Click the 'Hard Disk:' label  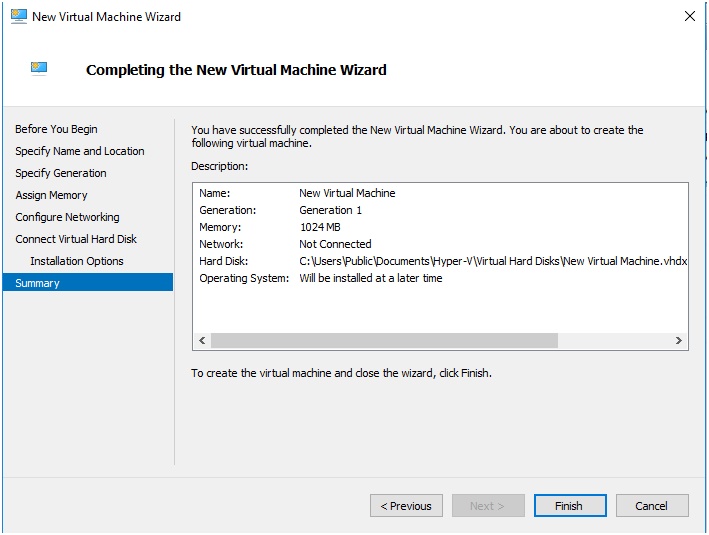[x=223, y=261]
